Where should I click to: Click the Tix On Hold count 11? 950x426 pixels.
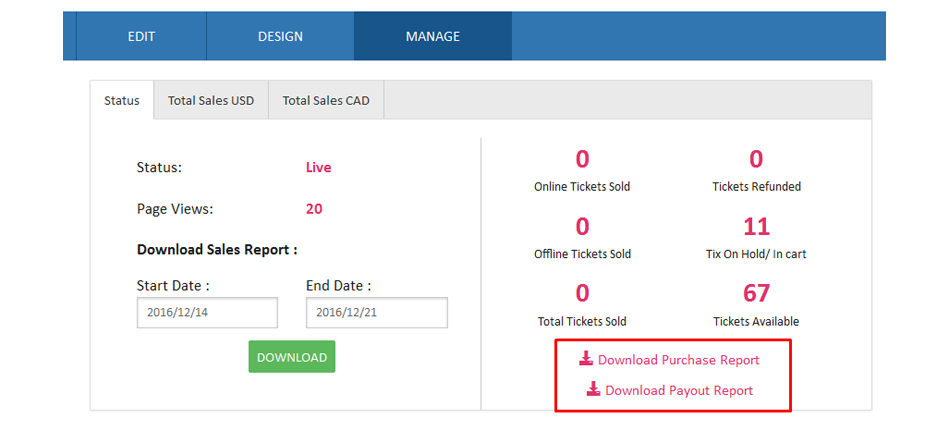point(756,226)
